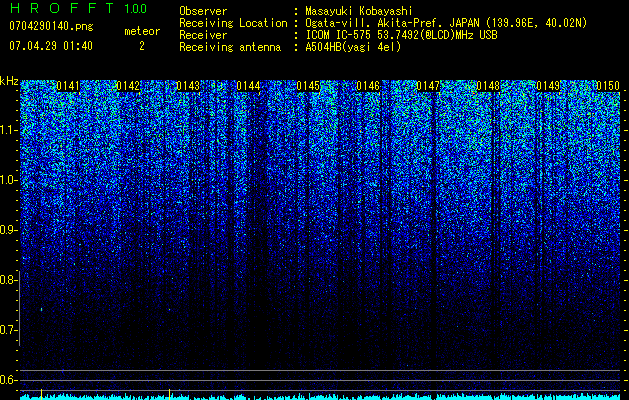Click the Ogata-vill. Akita-Pref. JAPAN location text
Viewport: 629px width, 400px height.
pos(446,23)
